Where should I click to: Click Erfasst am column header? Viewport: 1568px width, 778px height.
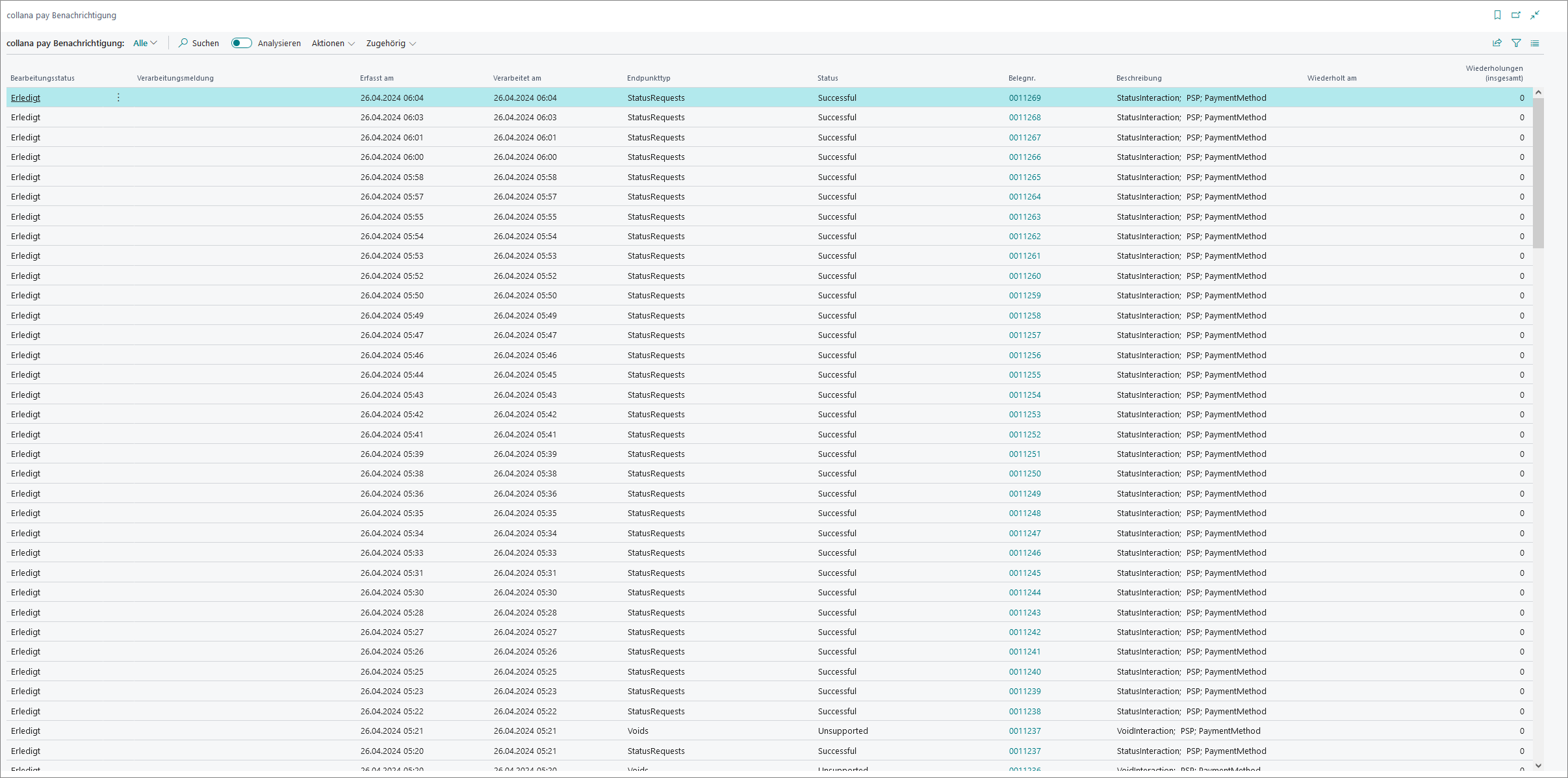(377, 78)
